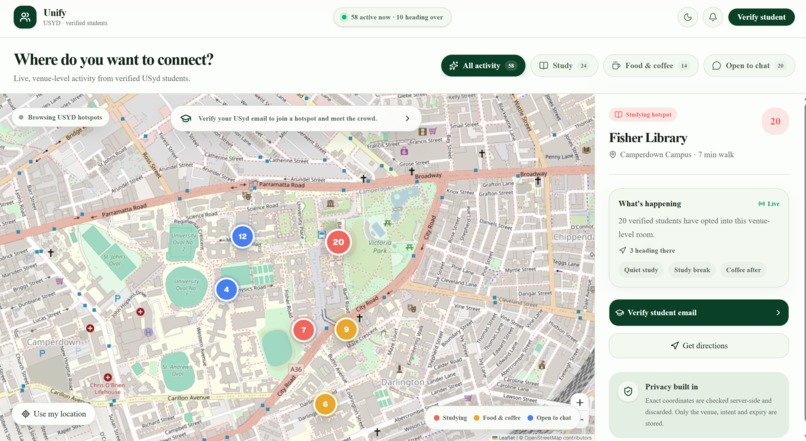Click chevron on the verify email banner
Viewport: 806px width, 441px height.
pyautogui.click(x=407, y=118)
